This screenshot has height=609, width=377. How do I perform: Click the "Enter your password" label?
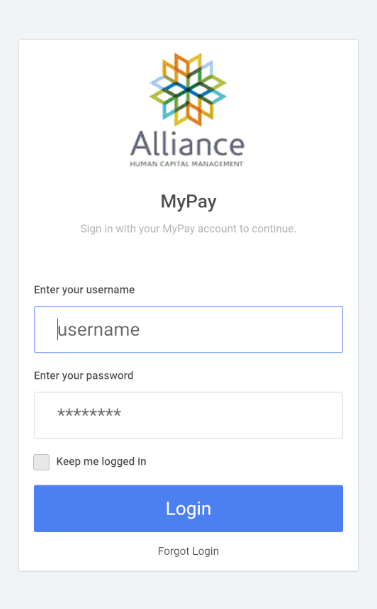[x=84, y=376]
